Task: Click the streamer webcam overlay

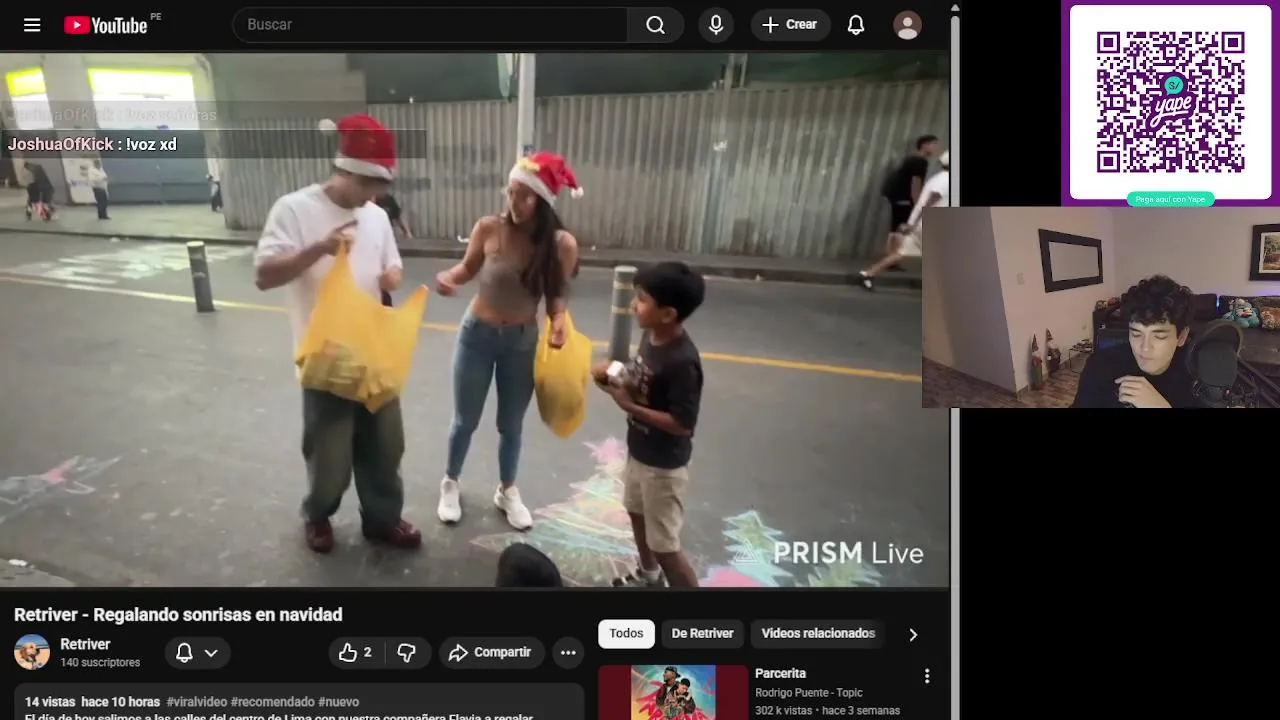Action: coord(1101,307)
